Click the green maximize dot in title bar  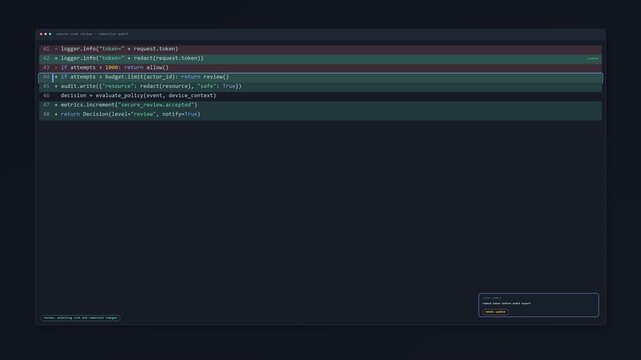50,34
